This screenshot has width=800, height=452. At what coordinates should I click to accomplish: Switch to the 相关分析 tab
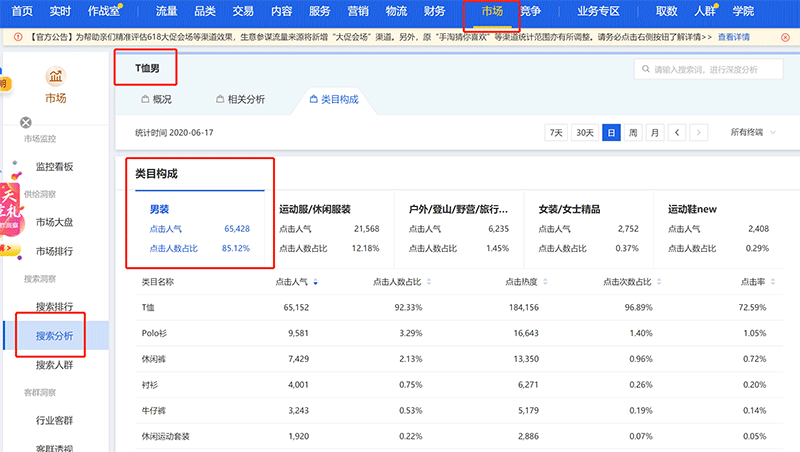pos(240,100)
